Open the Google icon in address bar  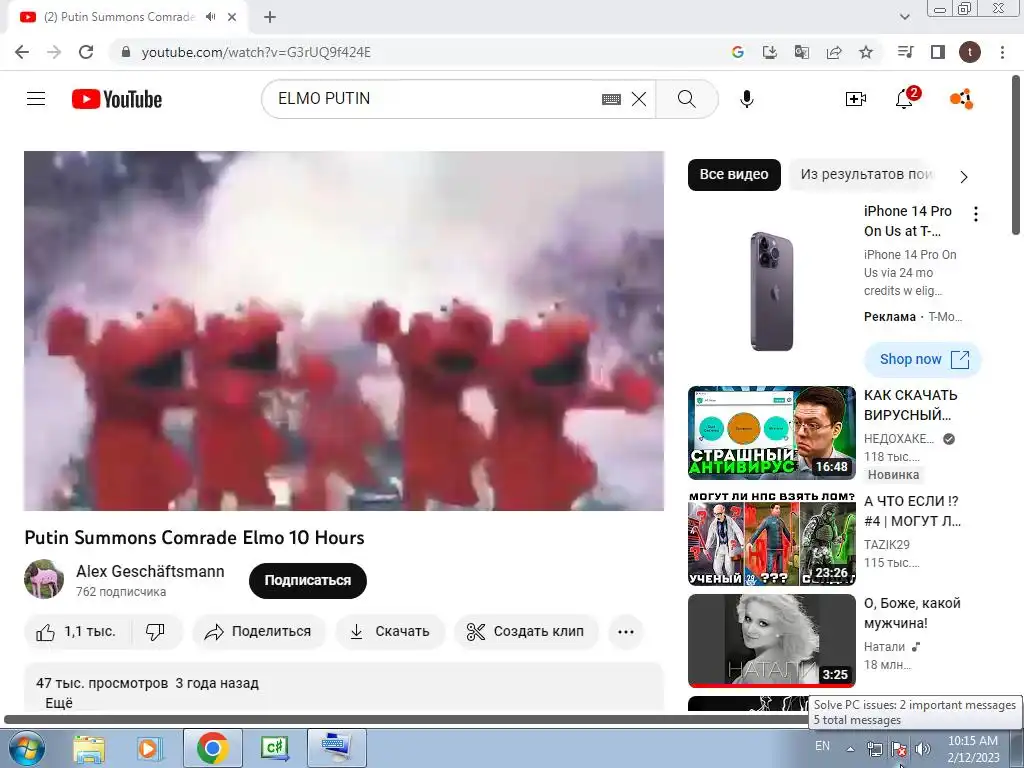pyautogui.click(x=738, y=52)
